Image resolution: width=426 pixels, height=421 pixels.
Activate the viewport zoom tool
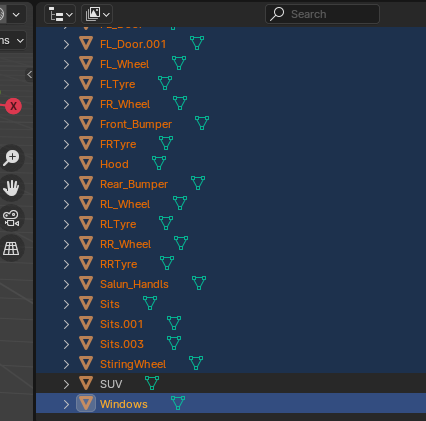tap(11, 158)
